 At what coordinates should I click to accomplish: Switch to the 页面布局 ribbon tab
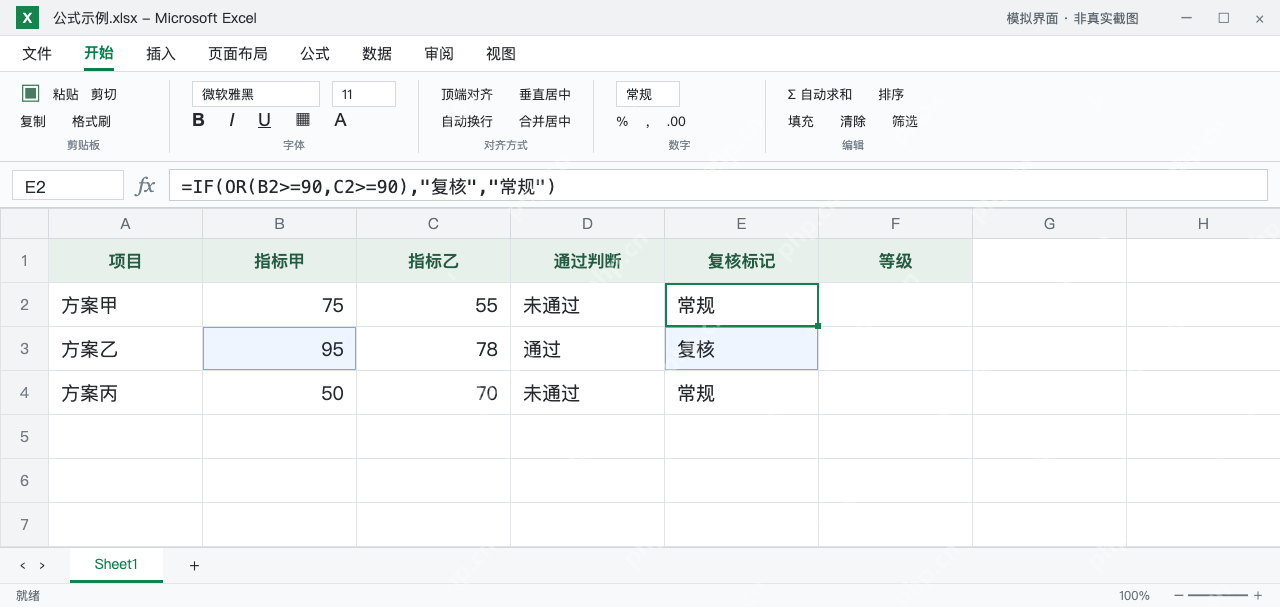tap(238, 54)
